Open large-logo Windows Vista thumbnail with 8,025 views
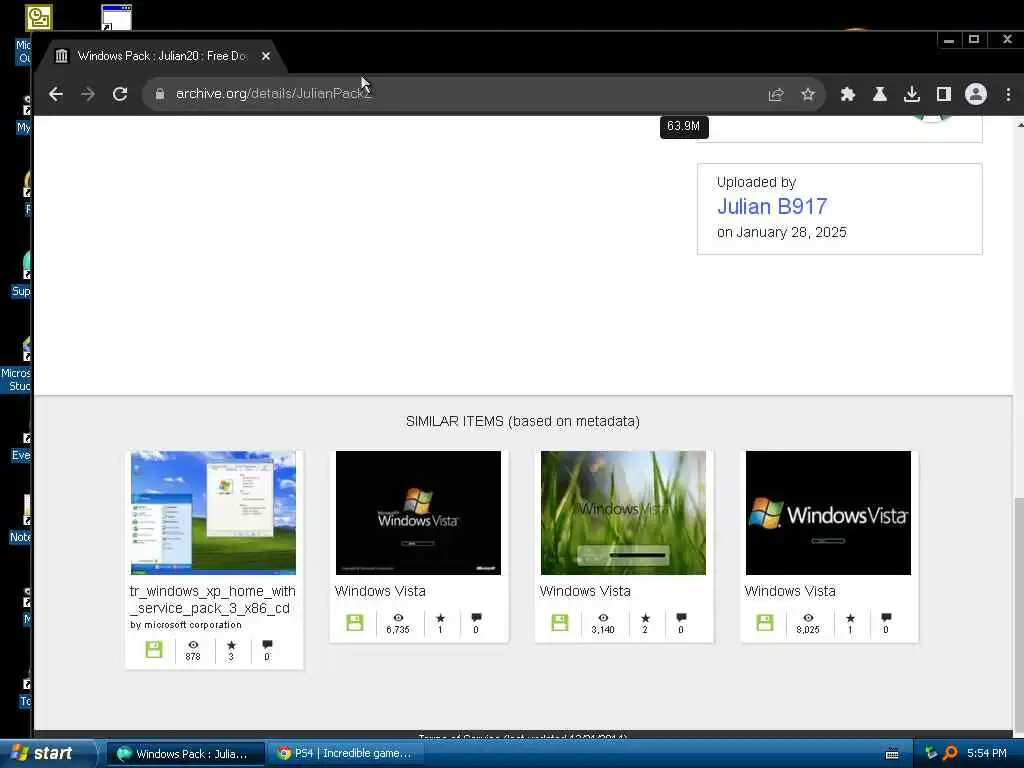This screenshot has height=768, width=1024. pos(828,513)
